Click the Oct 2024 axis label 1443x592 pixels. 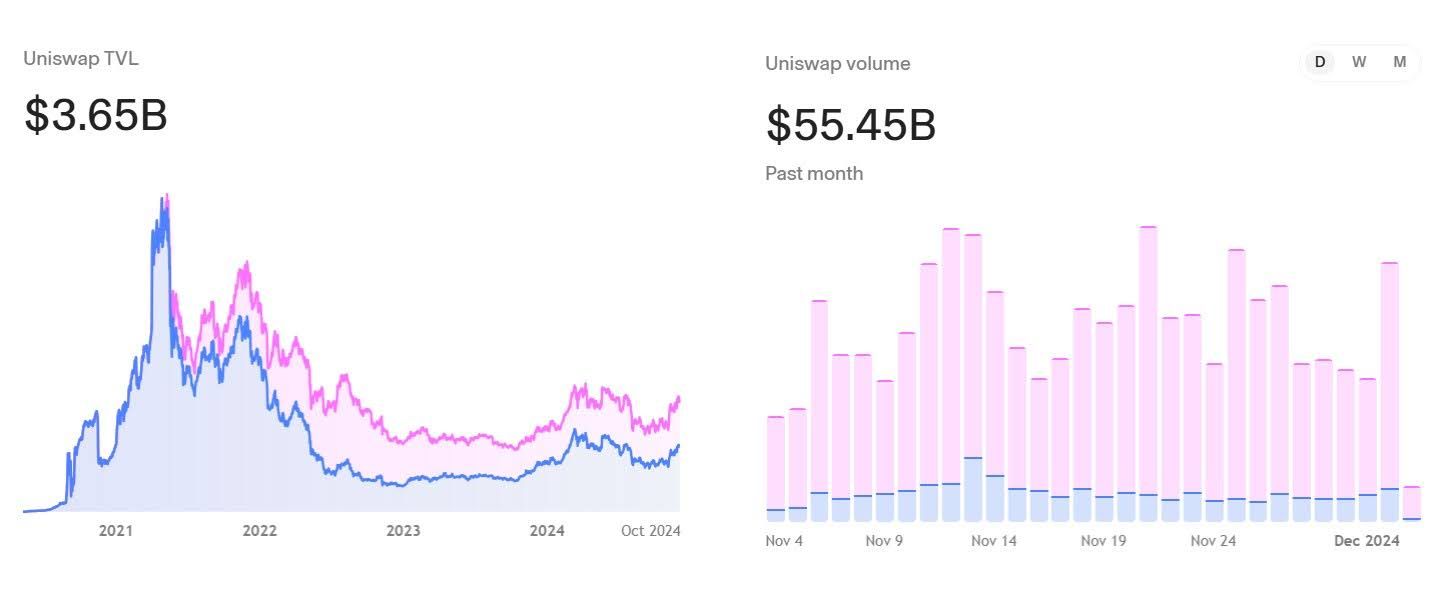[x=650, y=531]
